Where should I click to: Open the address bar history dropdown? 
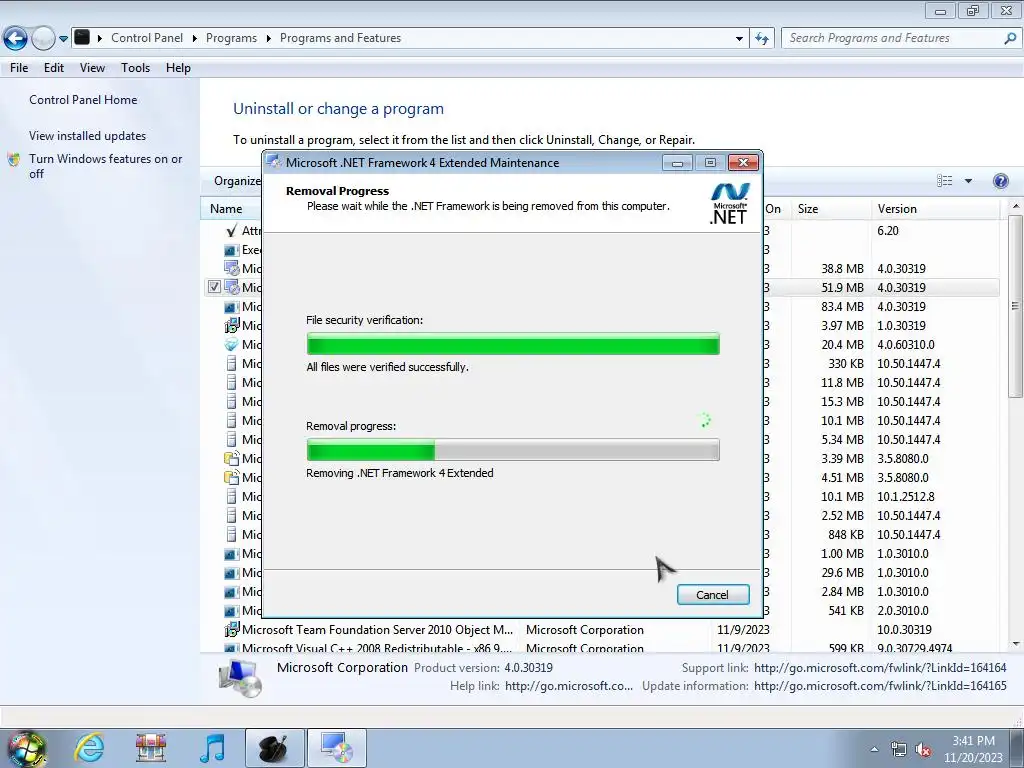click(x=739, y=39)
